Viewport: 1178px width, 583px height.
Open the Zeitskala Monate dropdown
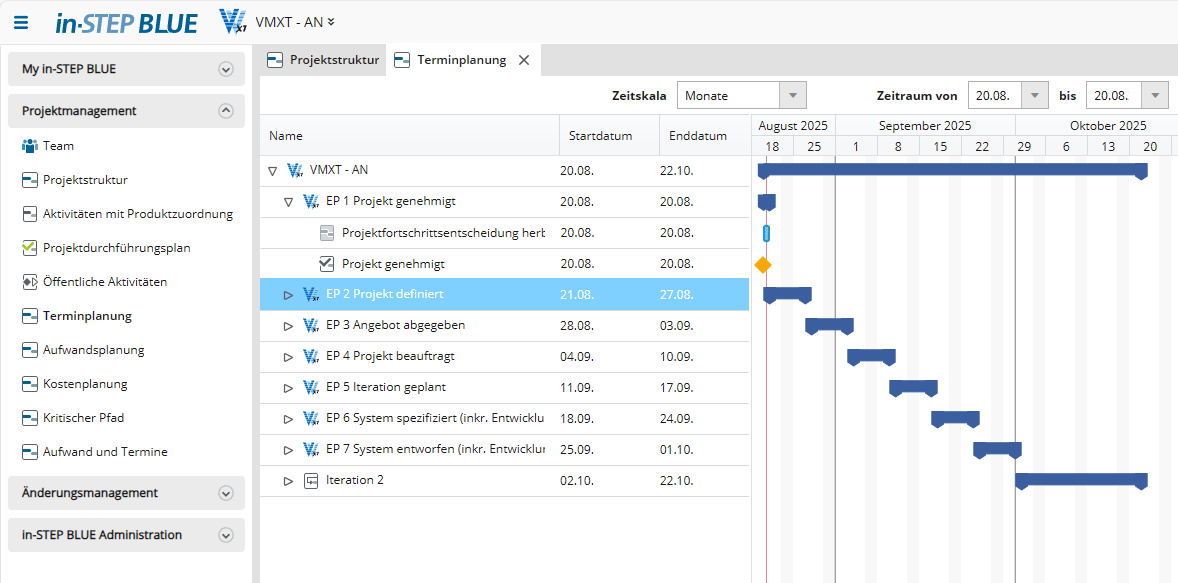click(792, 96)
